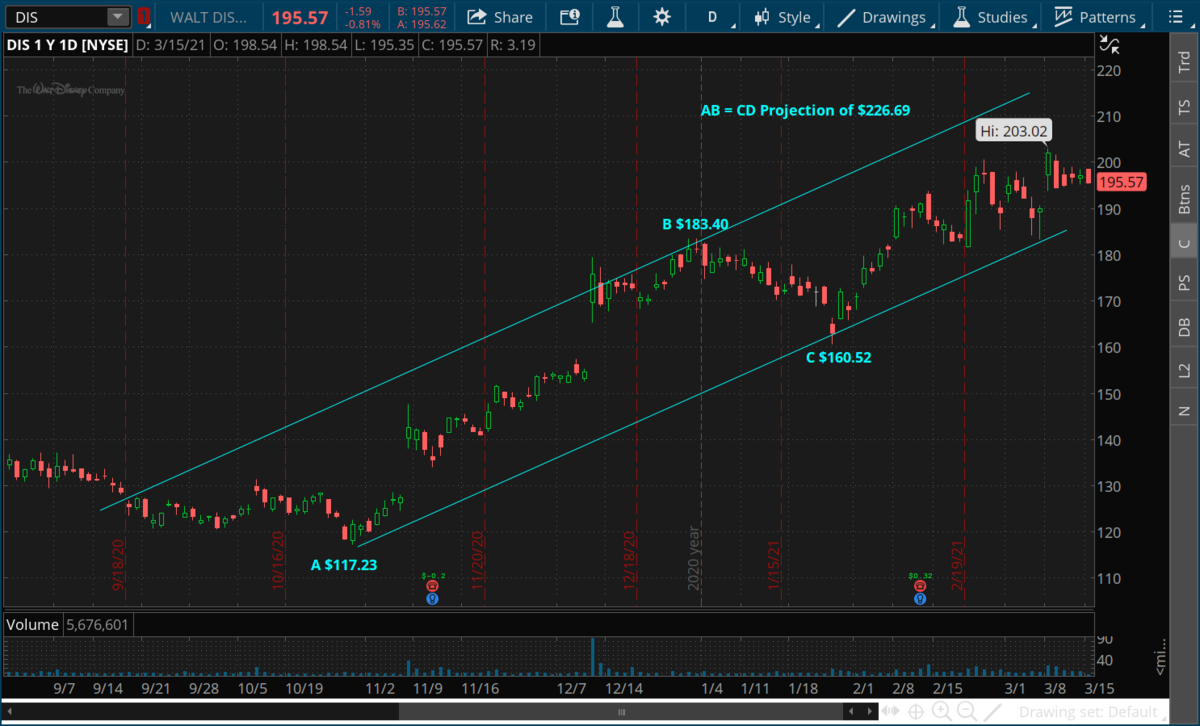Click the 195.57 price tag on axis

(1120, 182)
